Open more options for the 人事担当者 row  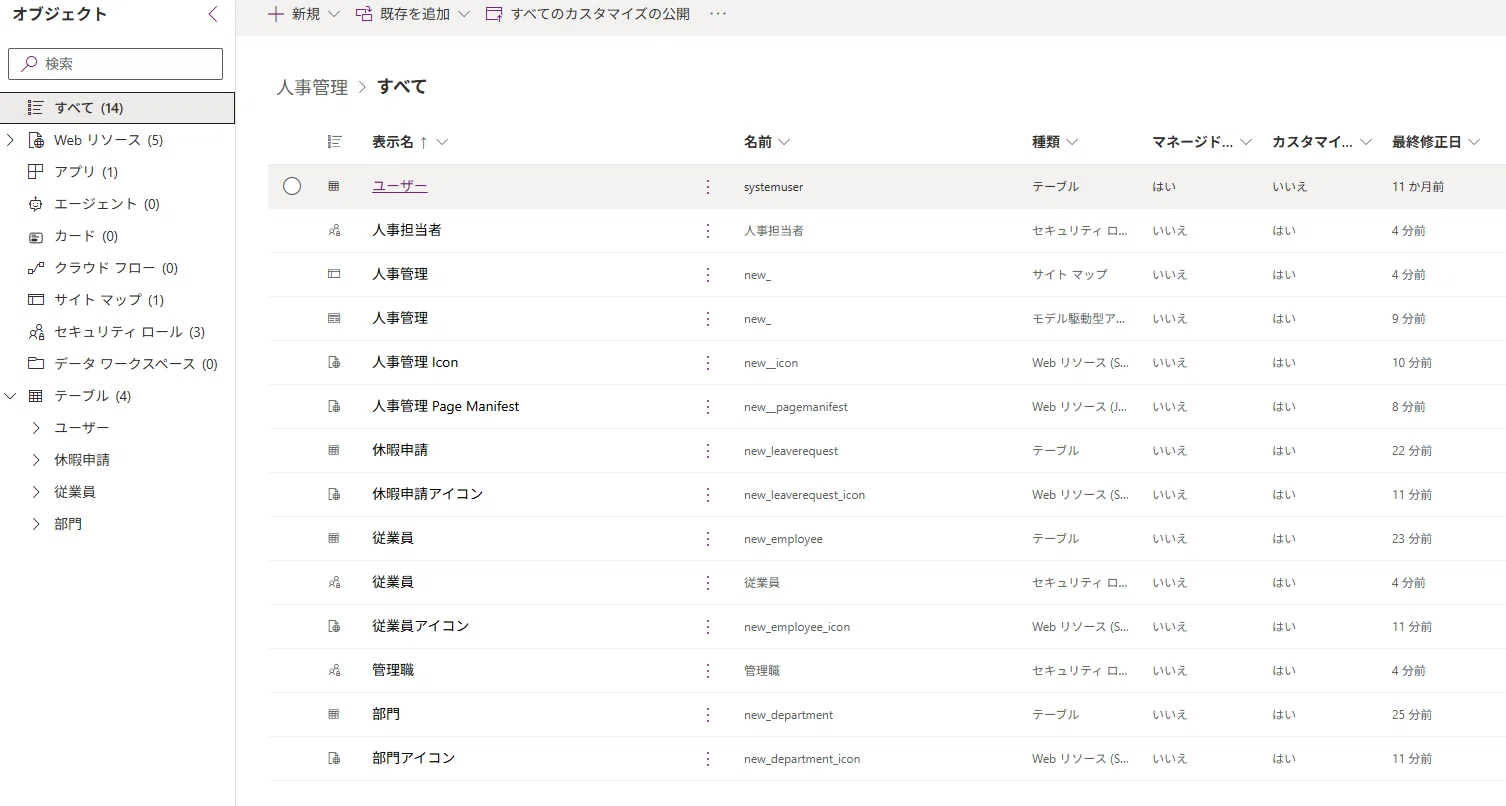tap(708, 231)
